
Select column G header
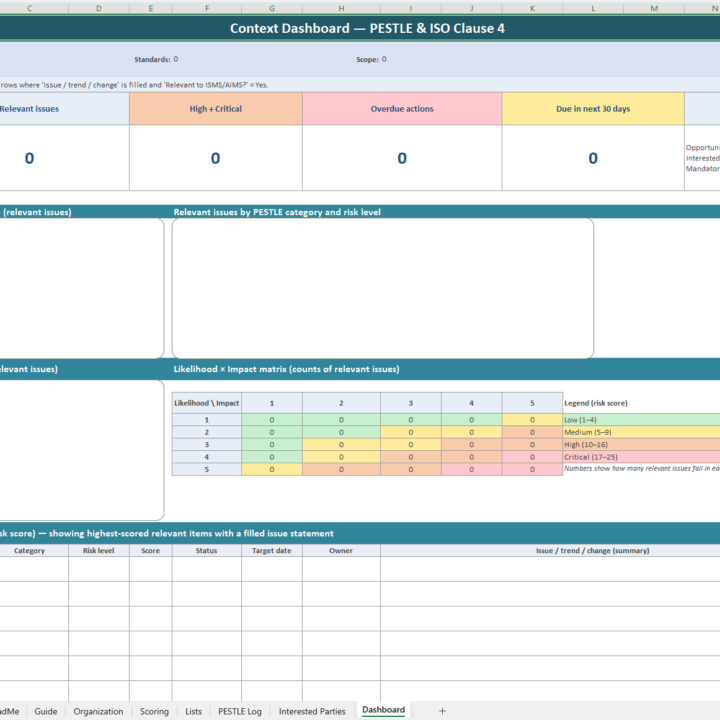[272, 8]
